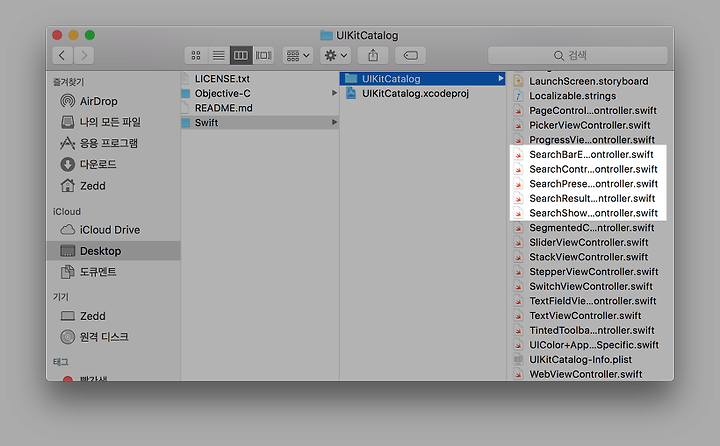Viewport: 720px width, 446px height.
Task: Open AirDrop in the sidebar
Action: click(x=113, y=101)
